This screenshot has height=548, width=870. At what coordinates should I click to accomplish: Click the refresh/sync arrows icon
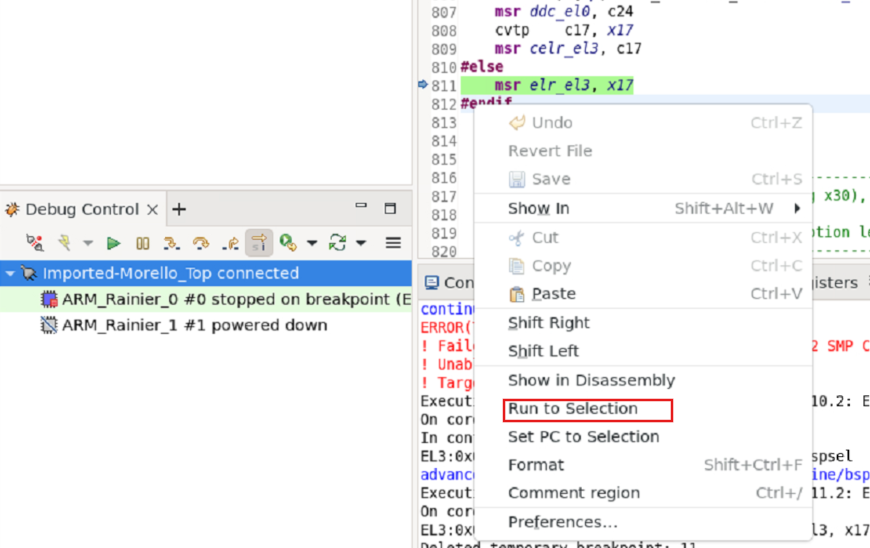(x=337, y=243)
